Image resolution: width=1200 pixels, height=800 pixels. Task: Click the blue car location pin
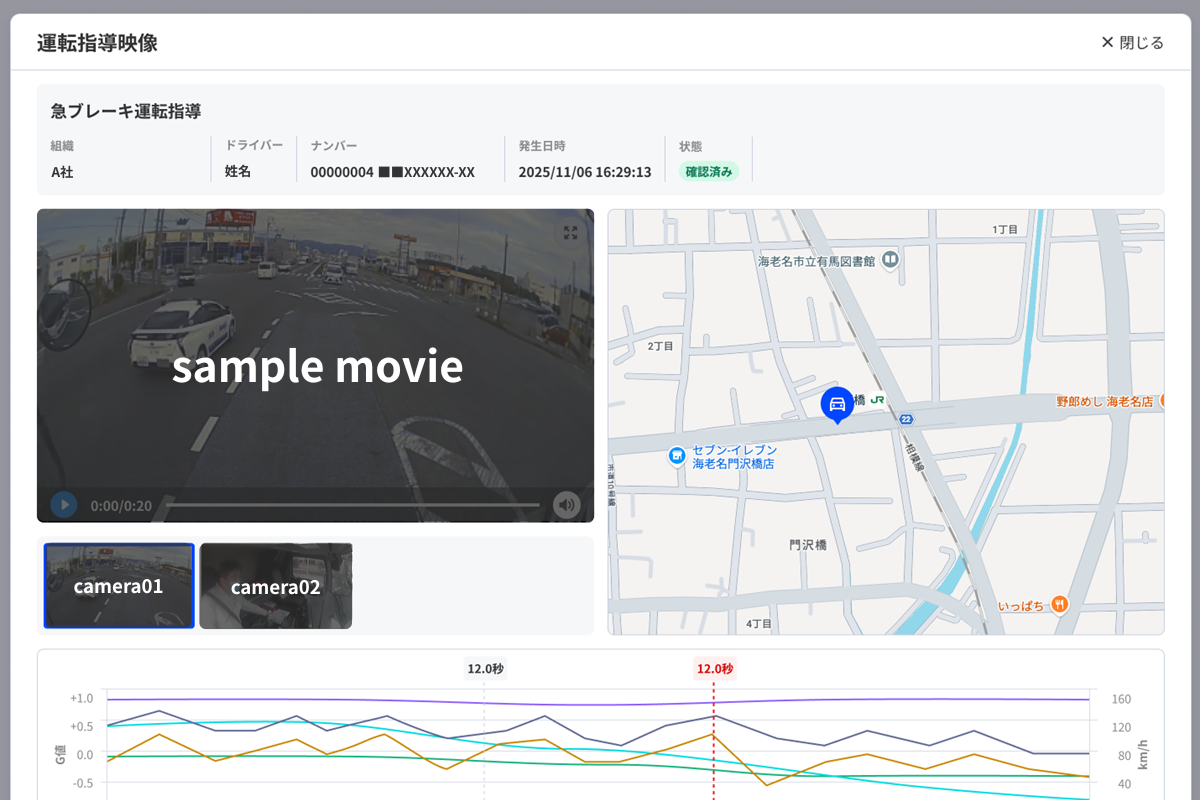point(837,405)
